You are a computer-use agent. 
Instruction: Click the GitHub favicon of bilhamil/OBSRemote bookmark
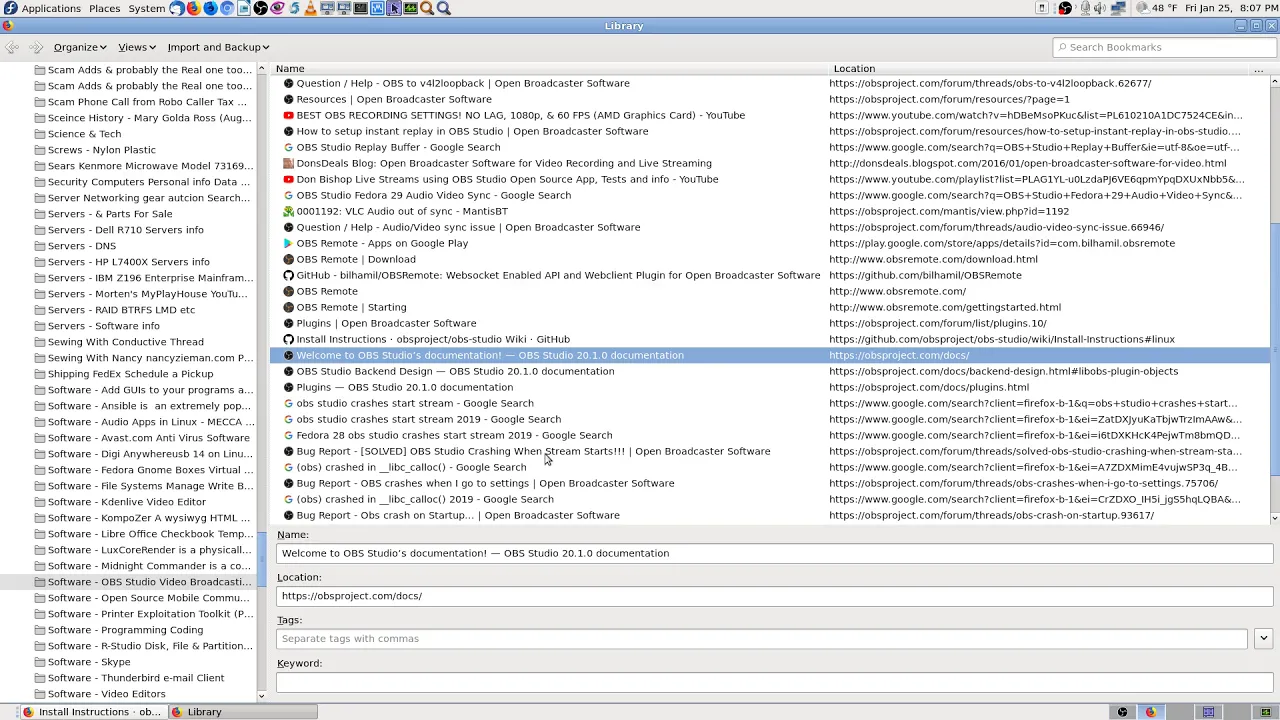coord(288,275)
